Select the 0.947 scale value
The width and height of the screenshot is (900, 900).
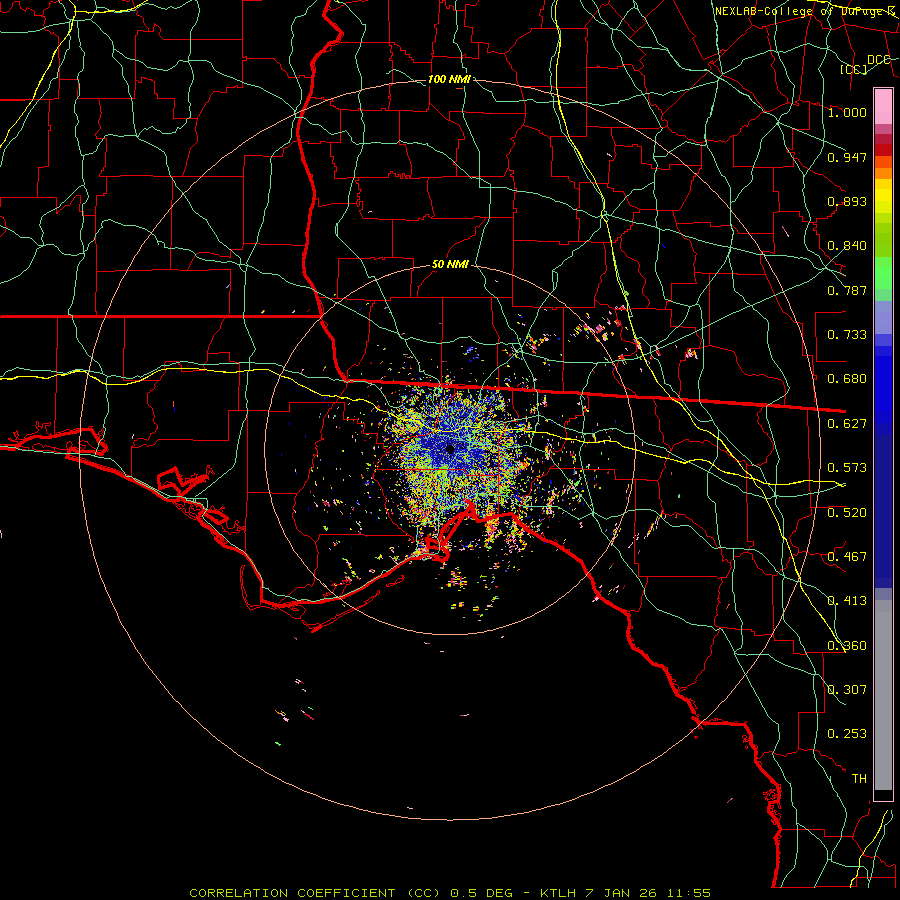847,157
